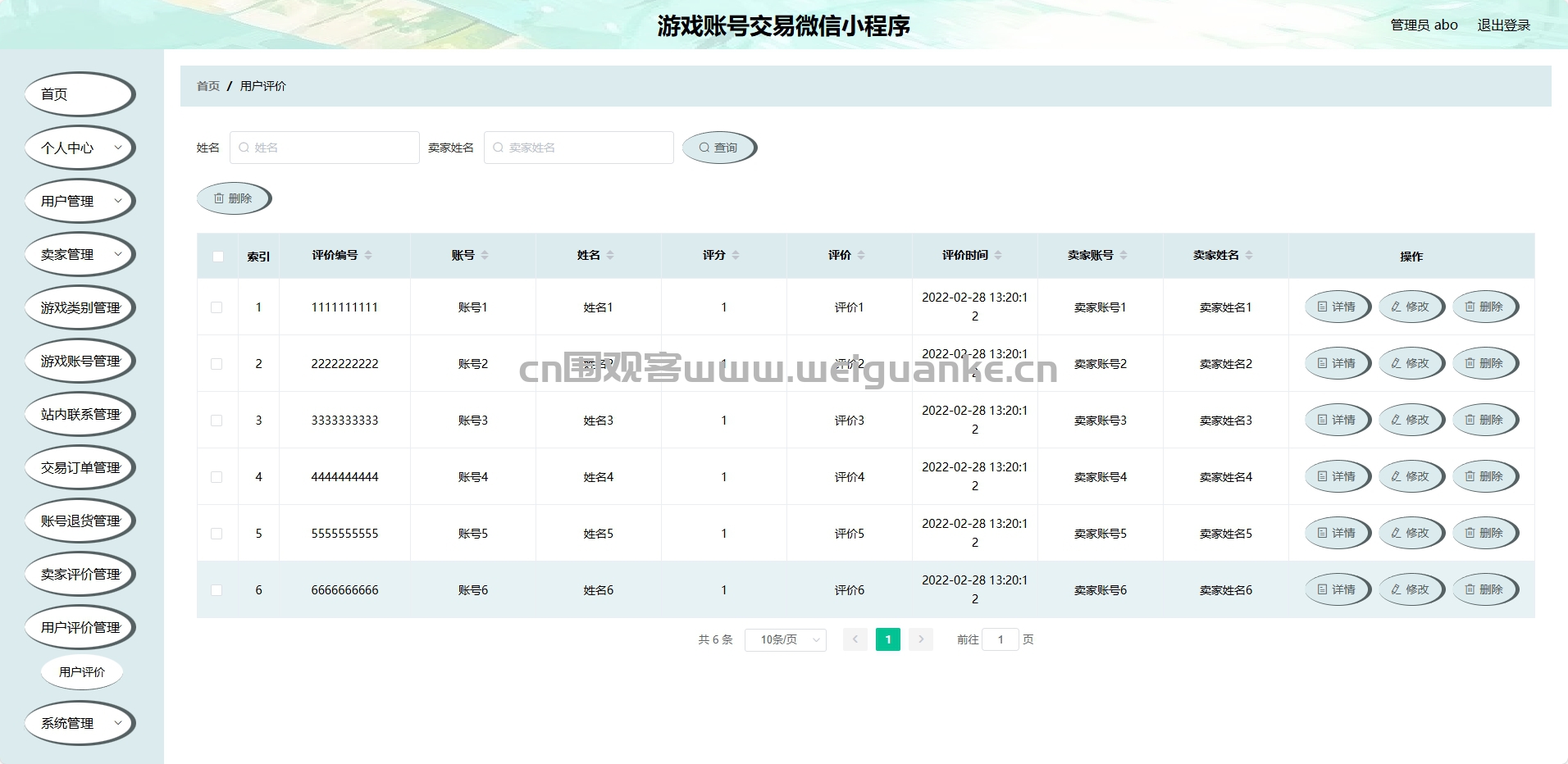Click 修改 for row 账号2
This screenshot has width=1568, height=764.
(1411, 363)
